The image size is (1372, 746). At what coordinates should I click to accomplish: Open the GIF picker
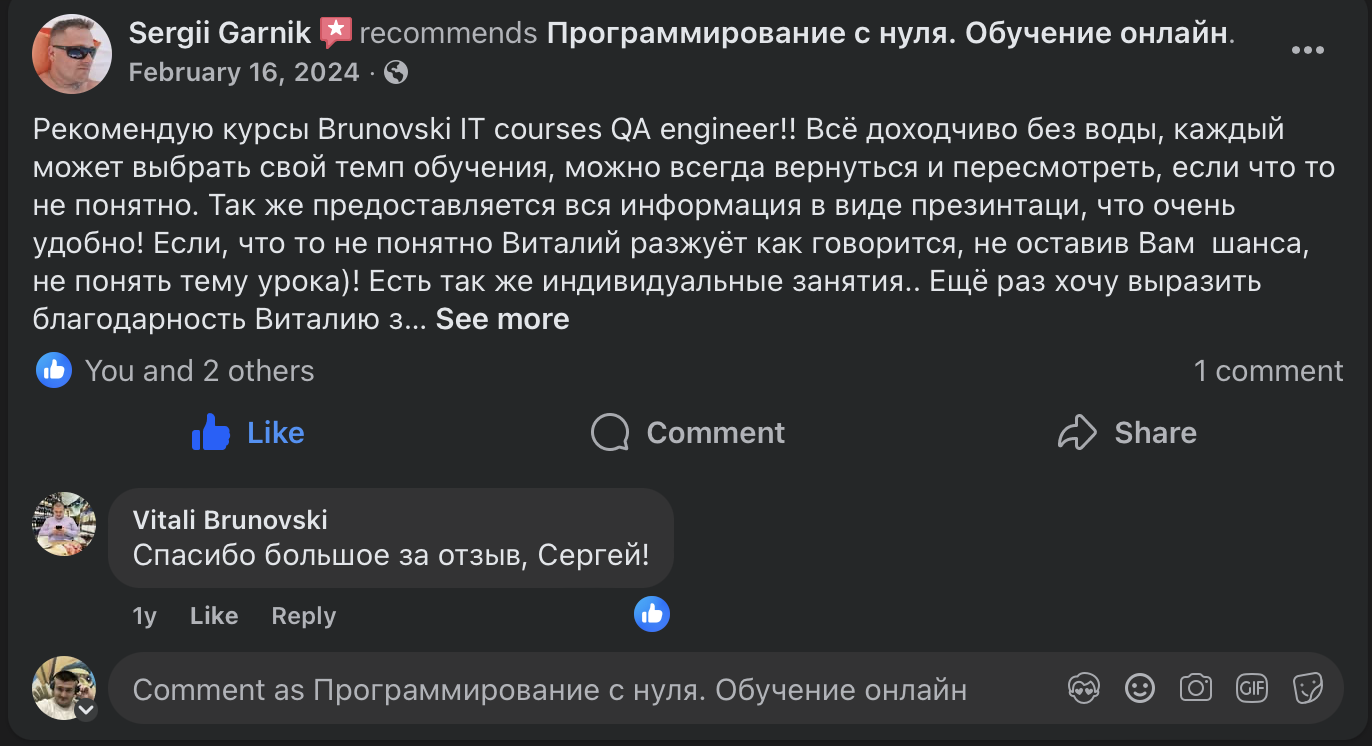pyautogui.click(x=1251, y=688)
